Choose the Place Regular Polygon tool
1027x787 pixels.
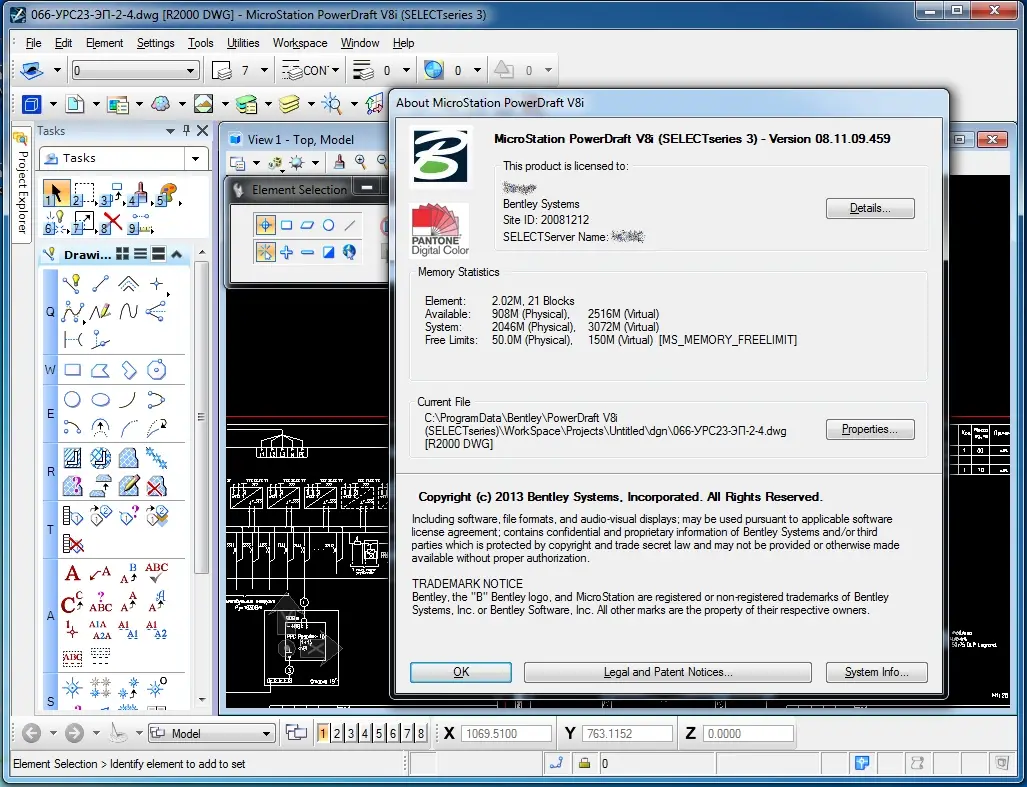[157, 370]
